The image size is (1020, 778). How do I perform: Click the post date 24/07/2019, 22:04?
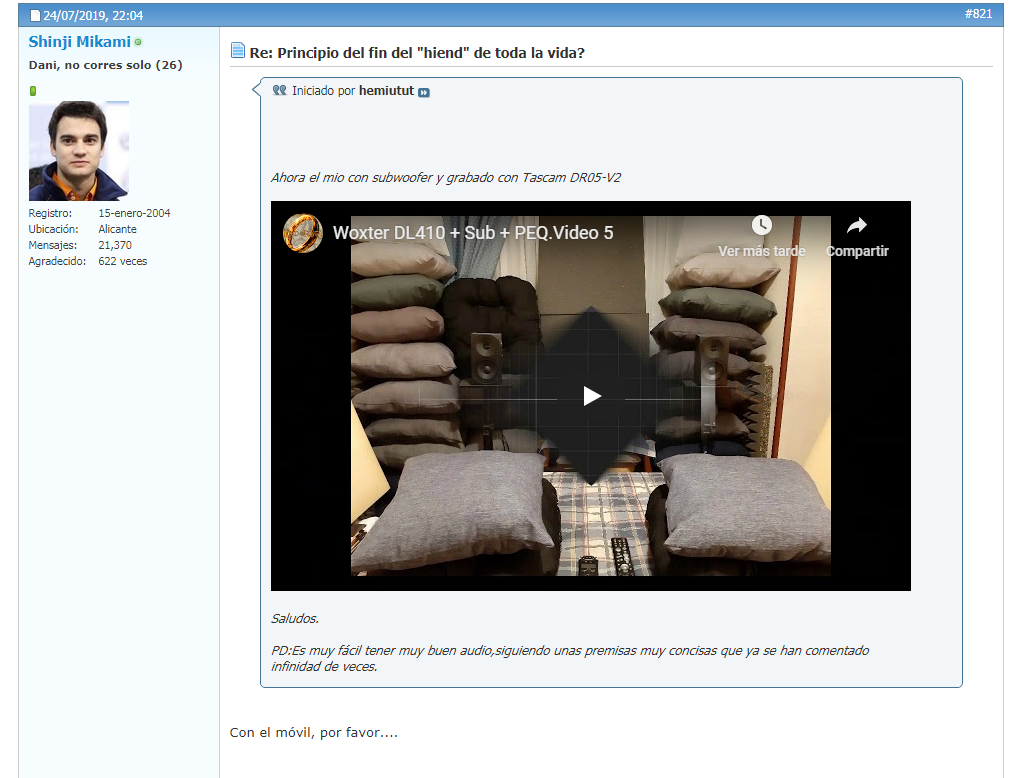point(93,16)
